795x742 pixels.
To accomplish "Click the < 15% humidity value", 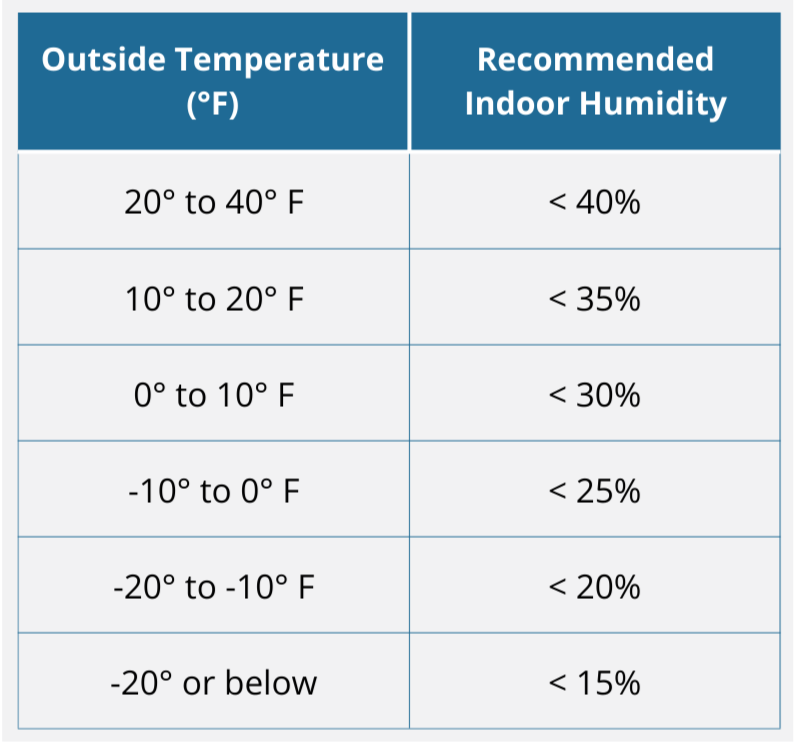I will pyautogui.click(x=595, y=683).
